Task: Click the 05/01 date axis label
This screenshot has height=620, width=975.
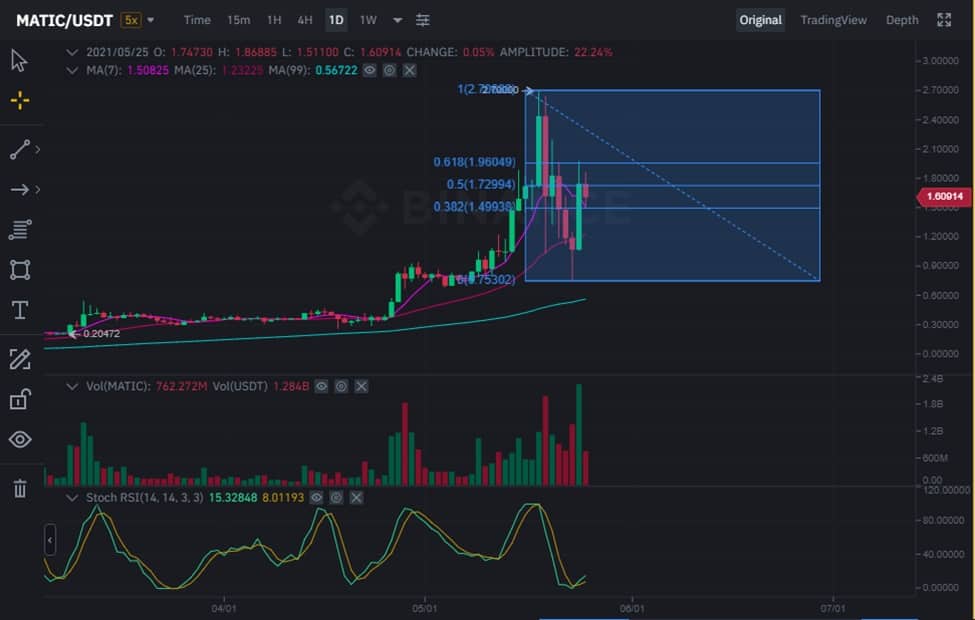Action: click(x=425, y=608)
